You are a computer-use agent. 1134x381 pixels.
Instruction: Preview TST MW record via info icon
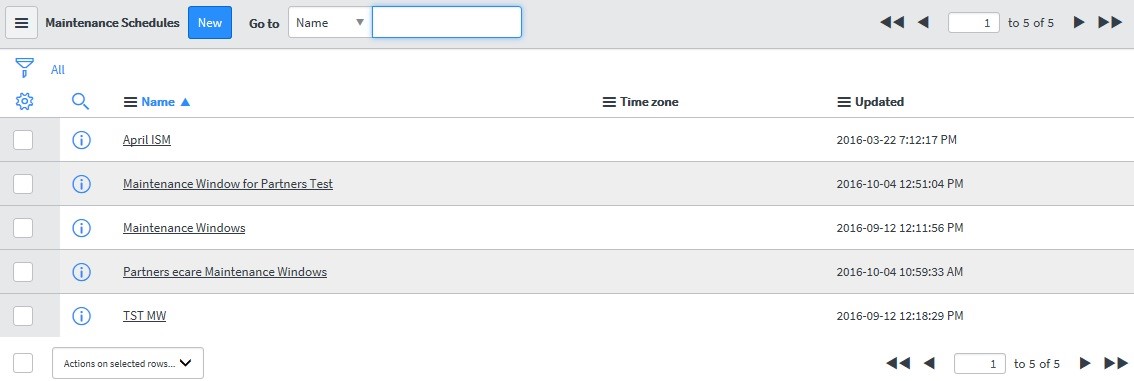[82, 316]
